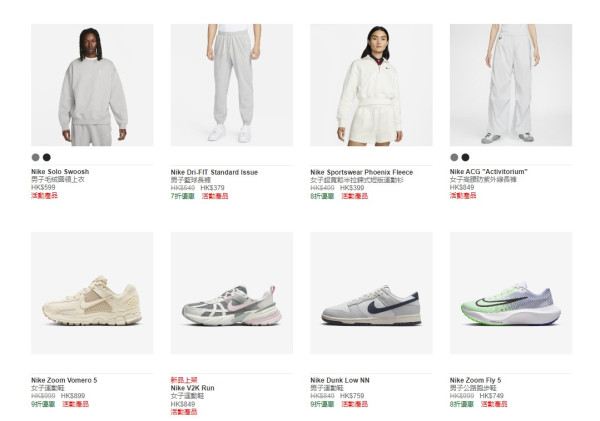
Task: View Nike Zoom Fly 5 shoe photo
Action: [510, 294]
